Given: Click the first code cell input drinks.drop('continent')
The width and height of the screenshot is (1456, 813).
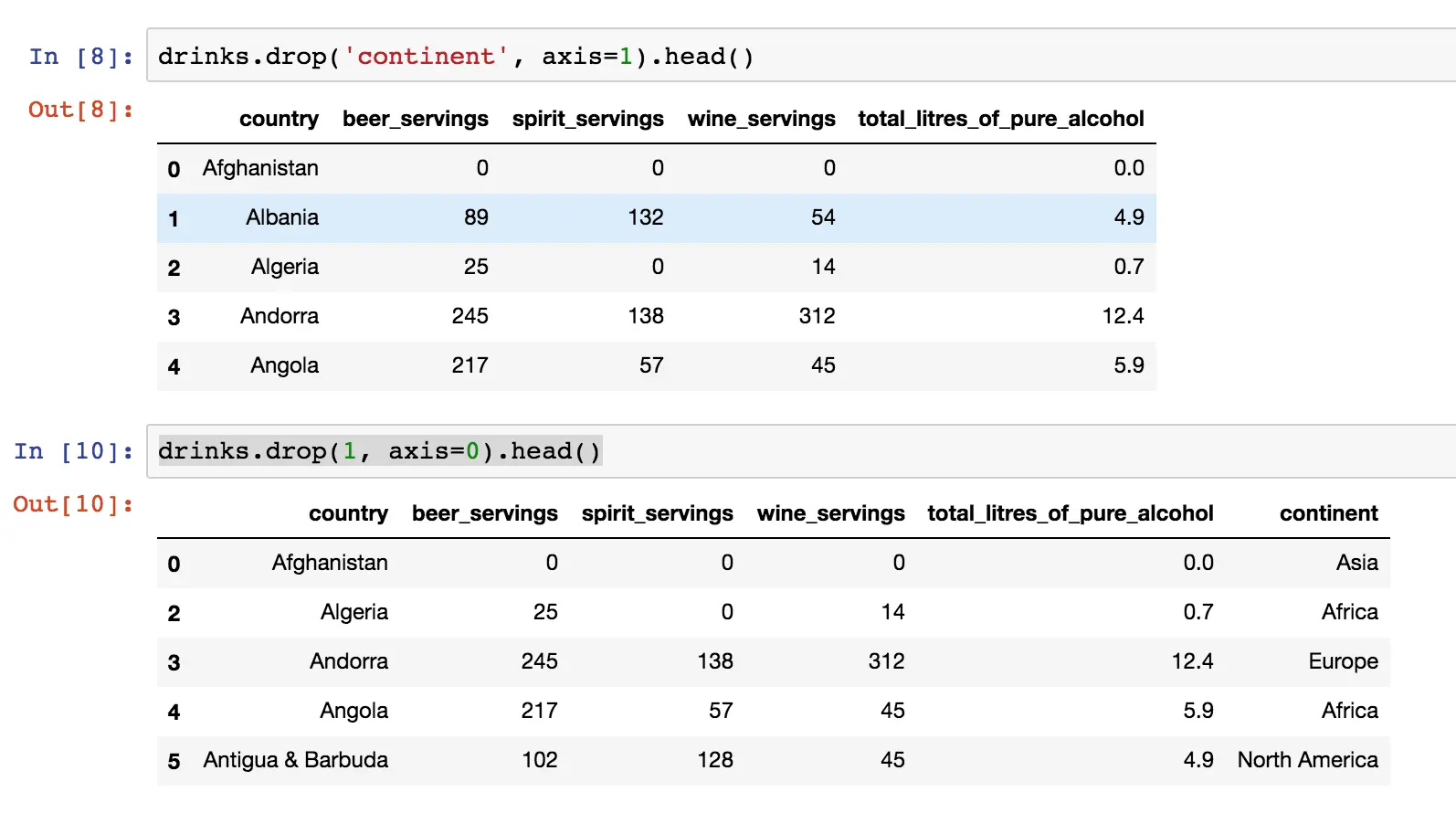Looking at the screenshot, I should click(x=455, y=57).
